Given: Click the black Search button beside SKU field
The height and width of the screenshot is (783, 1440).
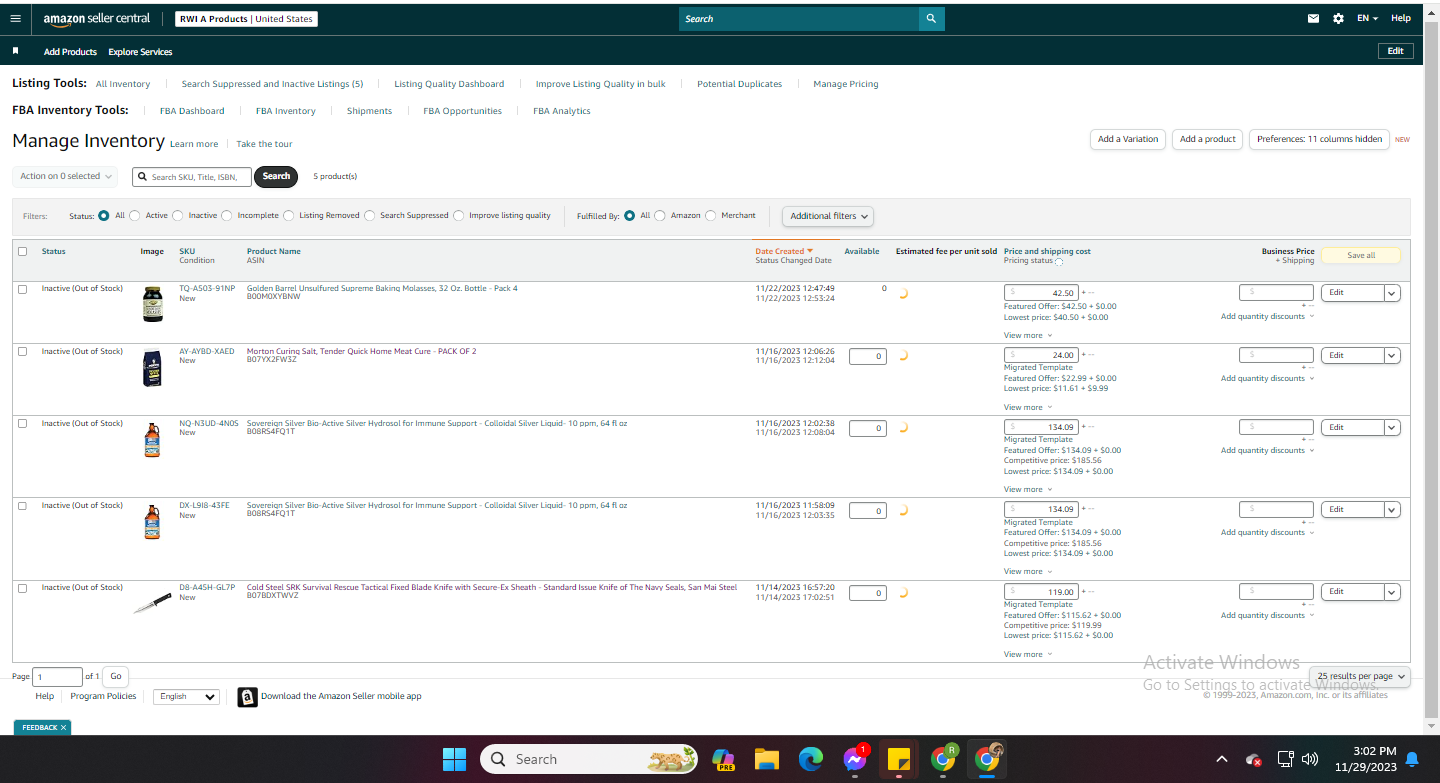Looking at the screenshot, I should [x=276, y=176].
